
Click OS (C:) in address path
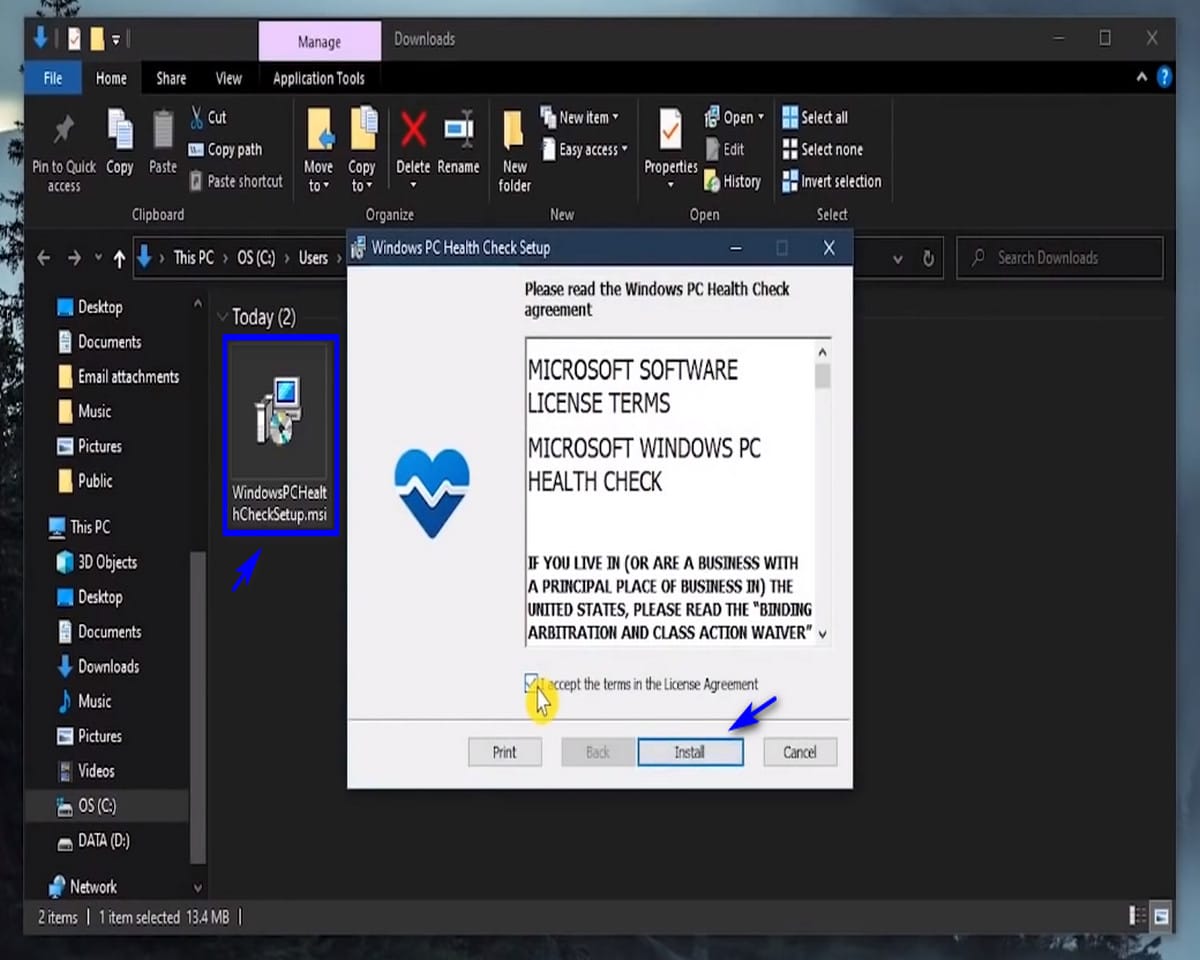pos(258,258)
